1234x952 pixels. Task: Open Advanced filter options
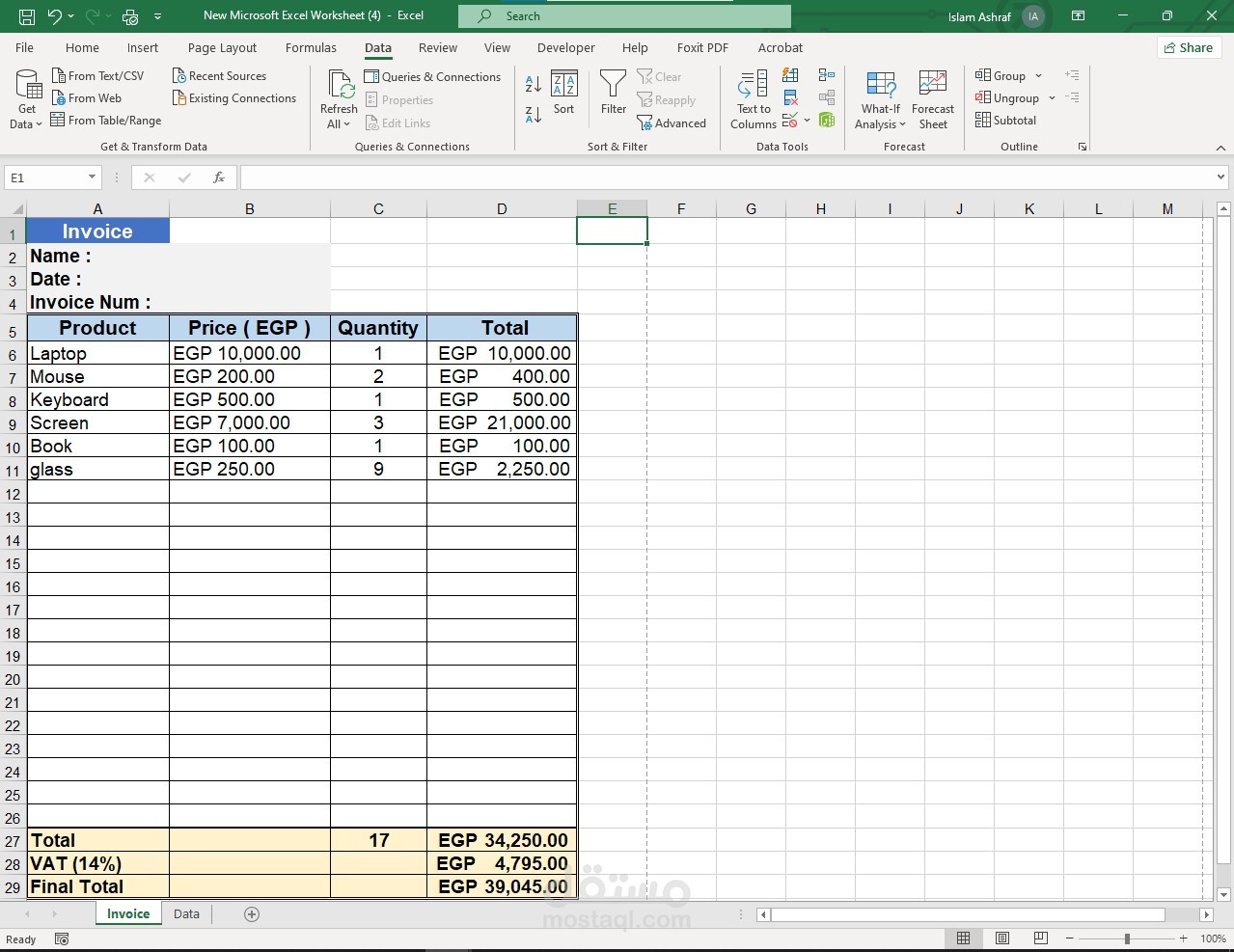coord(672,122)
